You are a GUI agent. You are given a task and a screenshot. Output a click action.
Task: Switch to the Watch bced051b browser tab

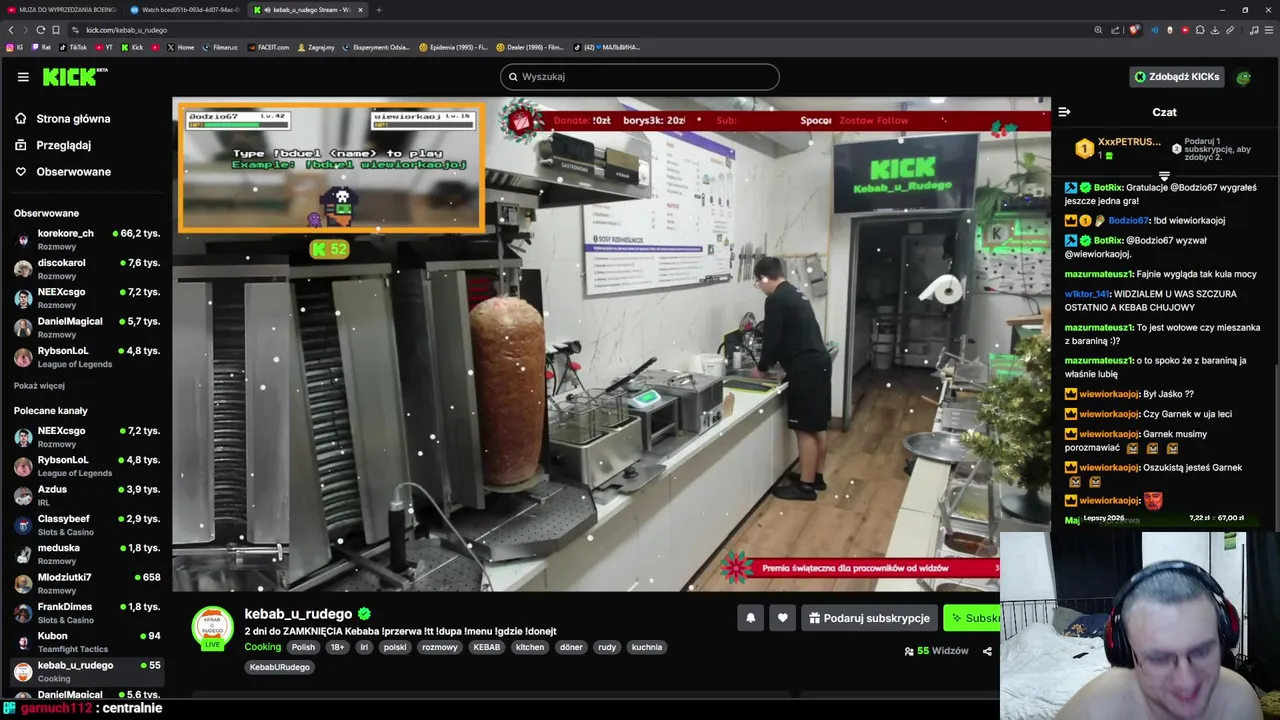185,10
